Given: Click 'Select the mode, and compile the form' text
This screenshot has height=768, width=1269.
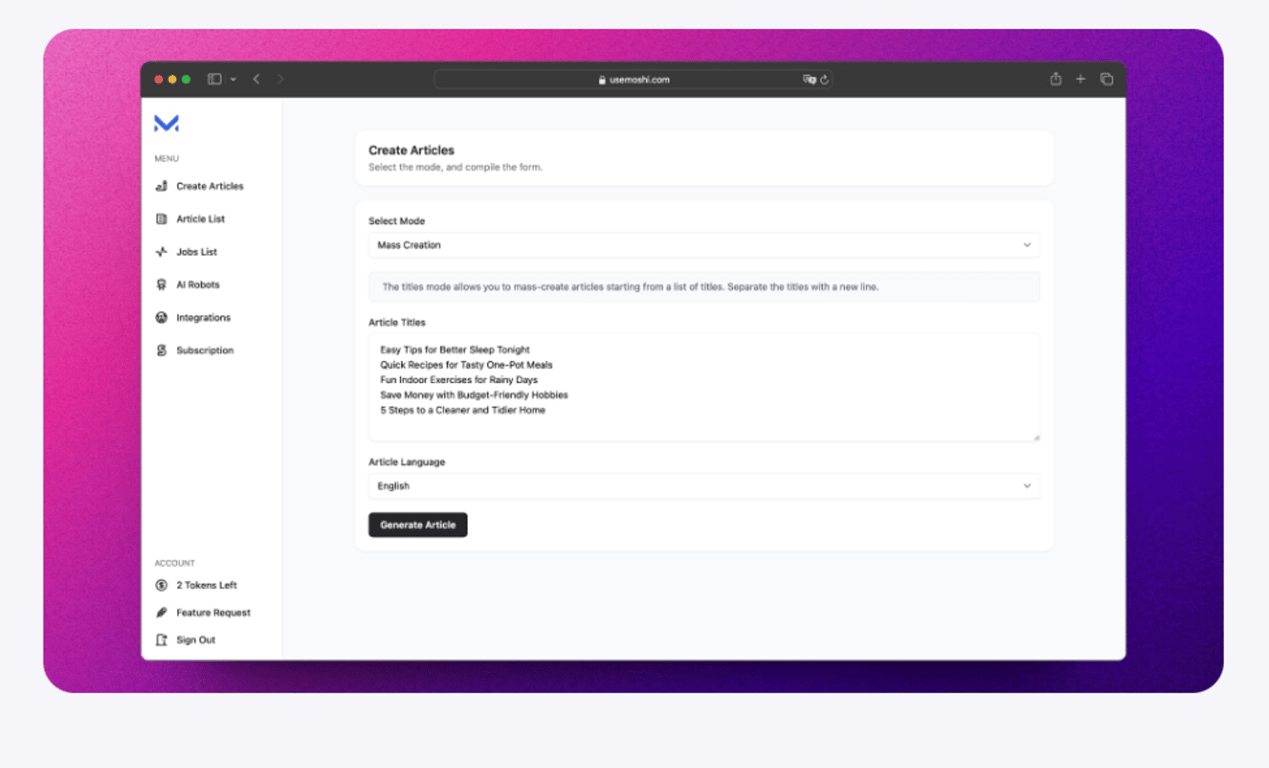Looking at the screenshot, I should point(455,167).
